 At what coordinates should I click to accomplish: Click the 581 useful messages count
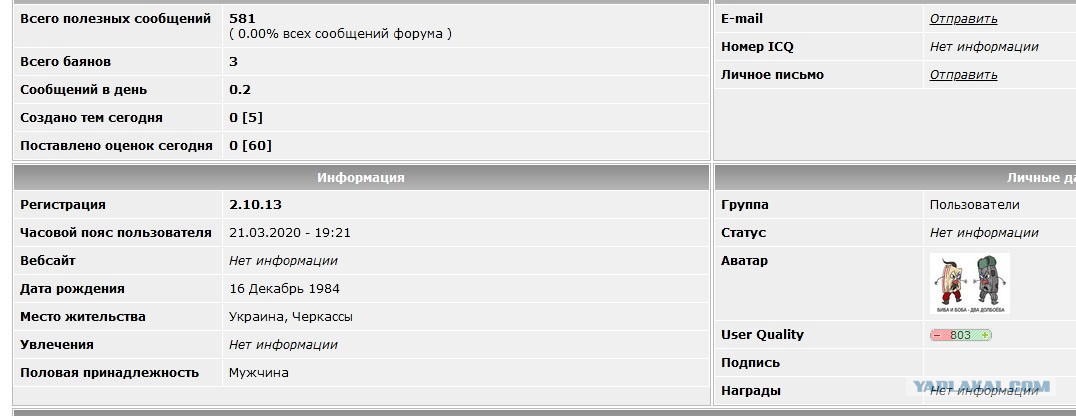tap(242, 19)
